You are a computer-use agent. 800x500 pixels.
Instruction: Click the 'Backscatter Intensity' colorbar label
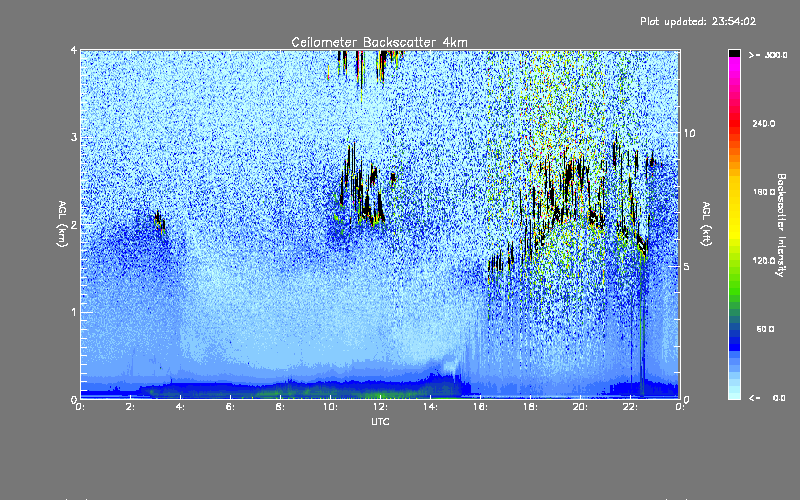coord(781,225)
